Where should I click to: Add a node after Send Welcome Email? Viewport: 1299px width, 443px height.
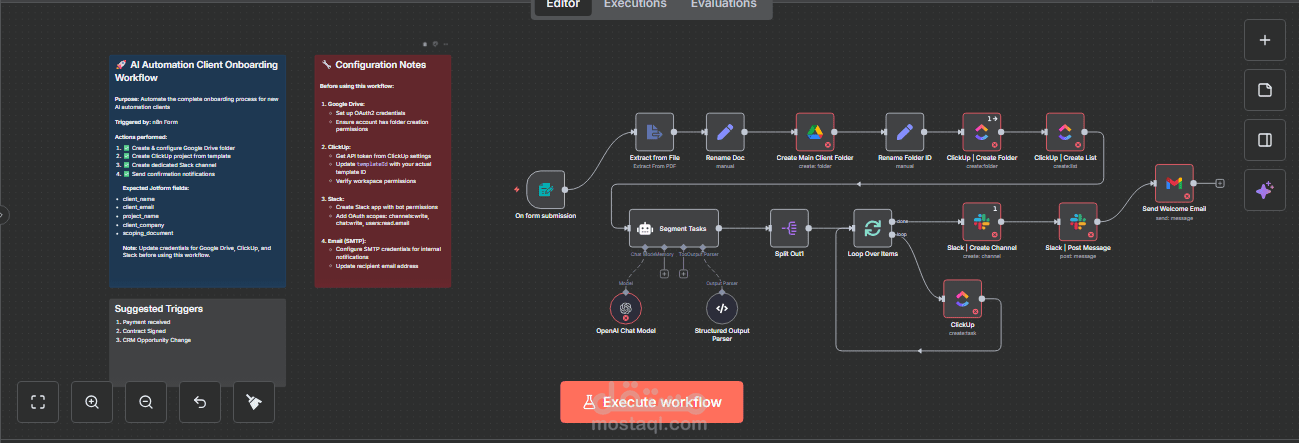(1220, 183)
